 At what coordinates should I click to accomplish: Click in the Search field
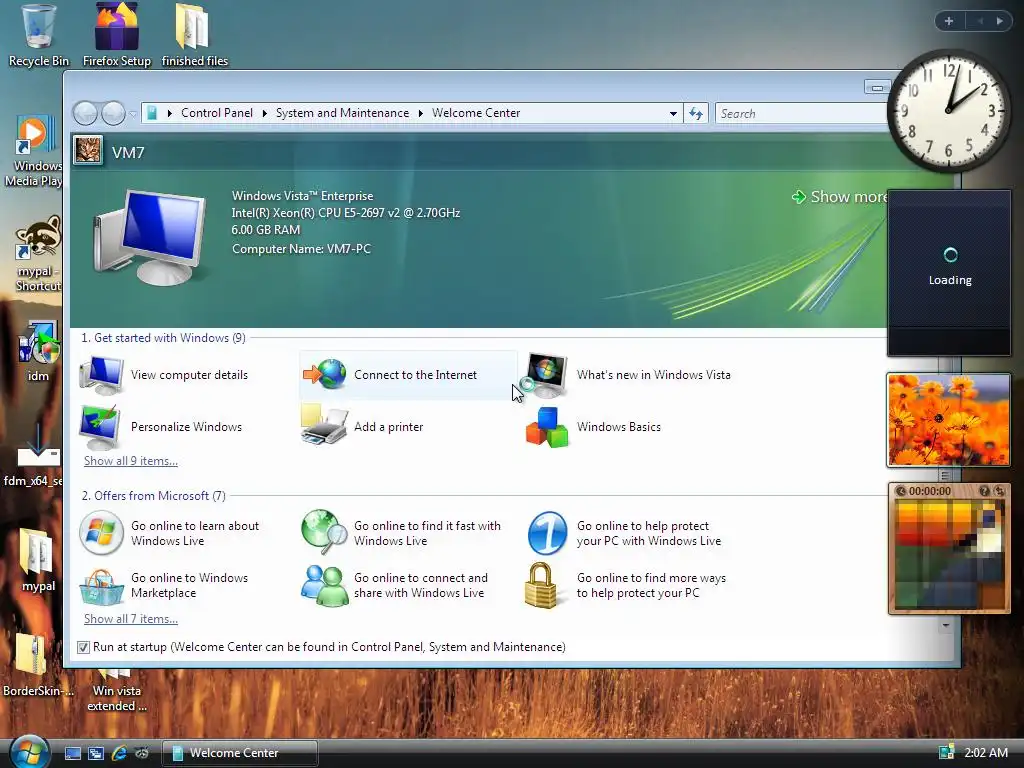(x=802, y=114)
